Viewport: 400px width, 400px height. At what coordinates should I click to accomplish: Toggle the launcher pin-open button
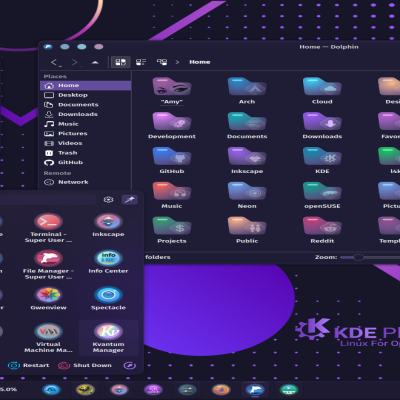click(130, 200)
